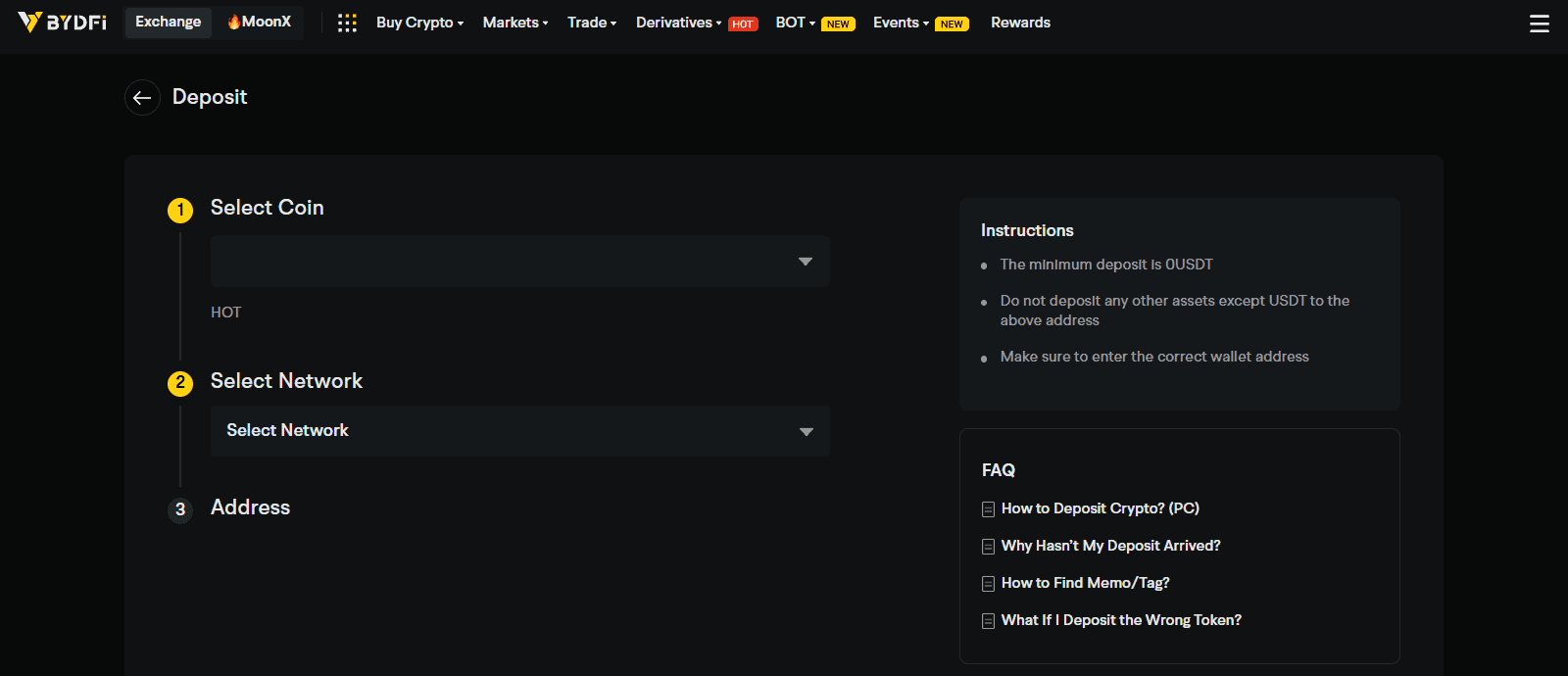Screen dimensions: 1568x676
Task: Click the Select Coin heading
Action: point(267,208)
